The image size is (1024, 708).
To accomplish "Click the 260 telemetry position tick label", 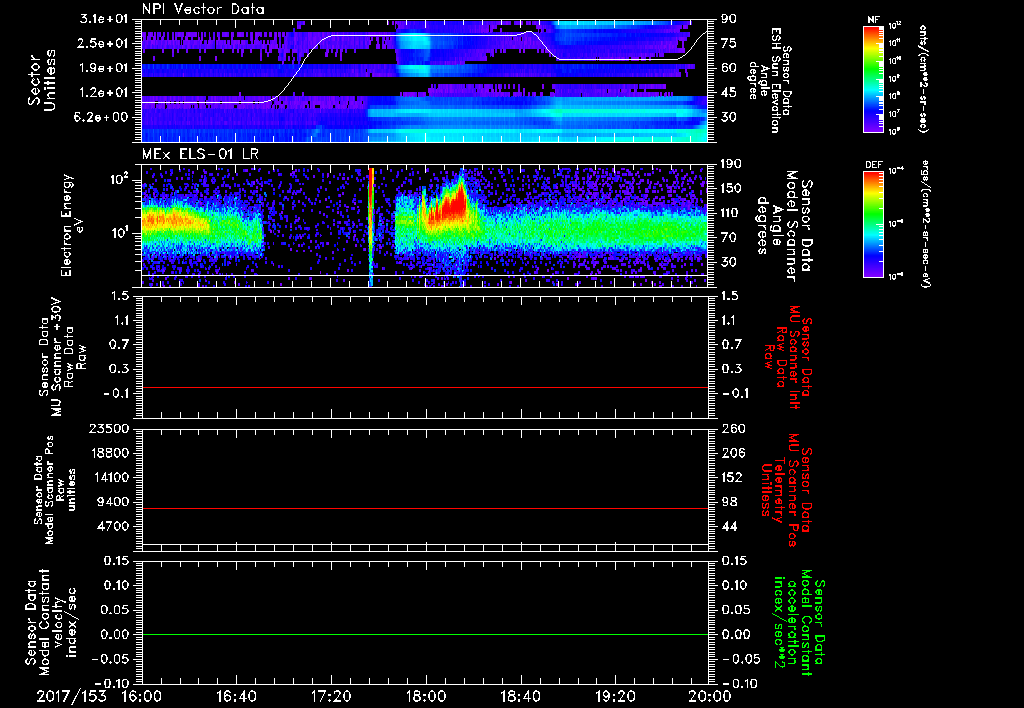I will (x=733, y=429).
